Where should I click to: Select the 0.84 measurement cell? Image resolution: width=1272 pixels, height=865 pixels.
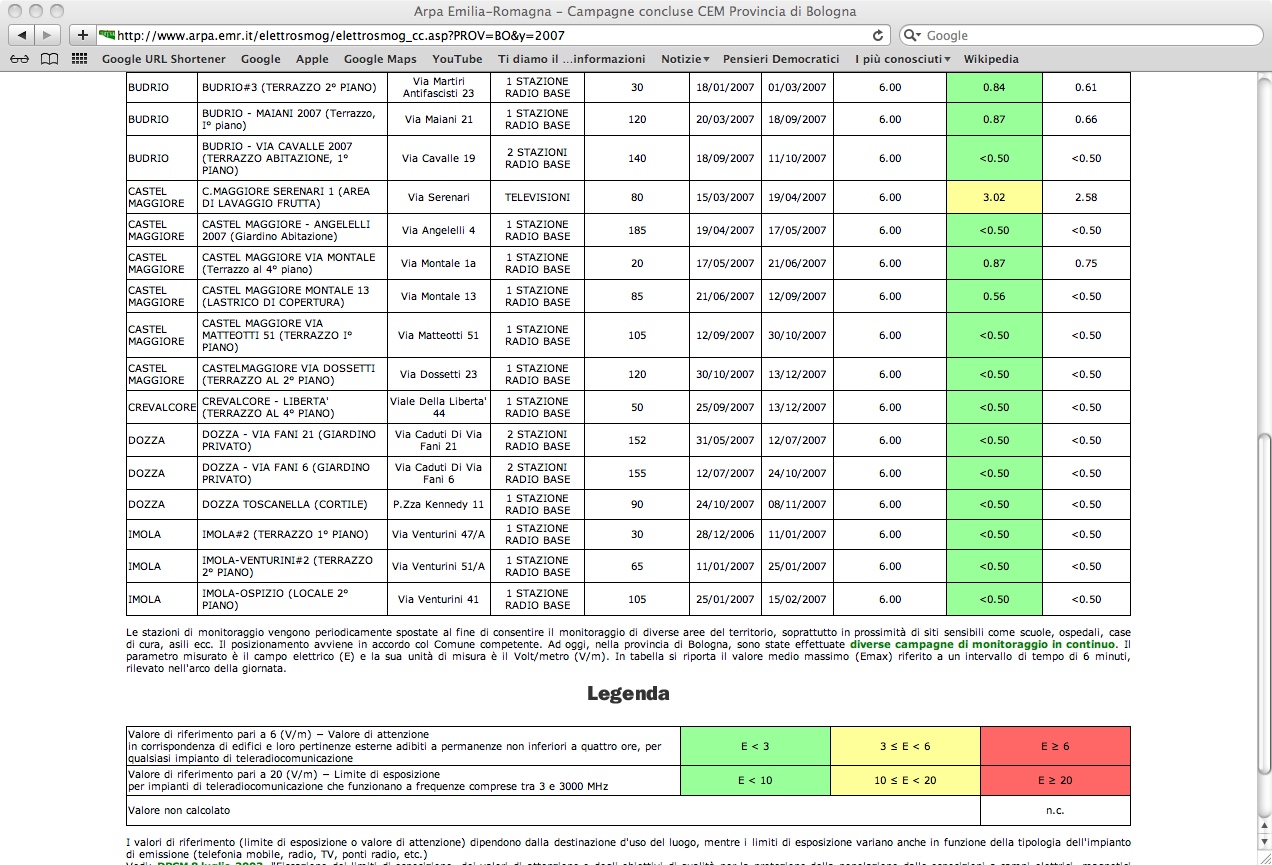pos(994,87)
